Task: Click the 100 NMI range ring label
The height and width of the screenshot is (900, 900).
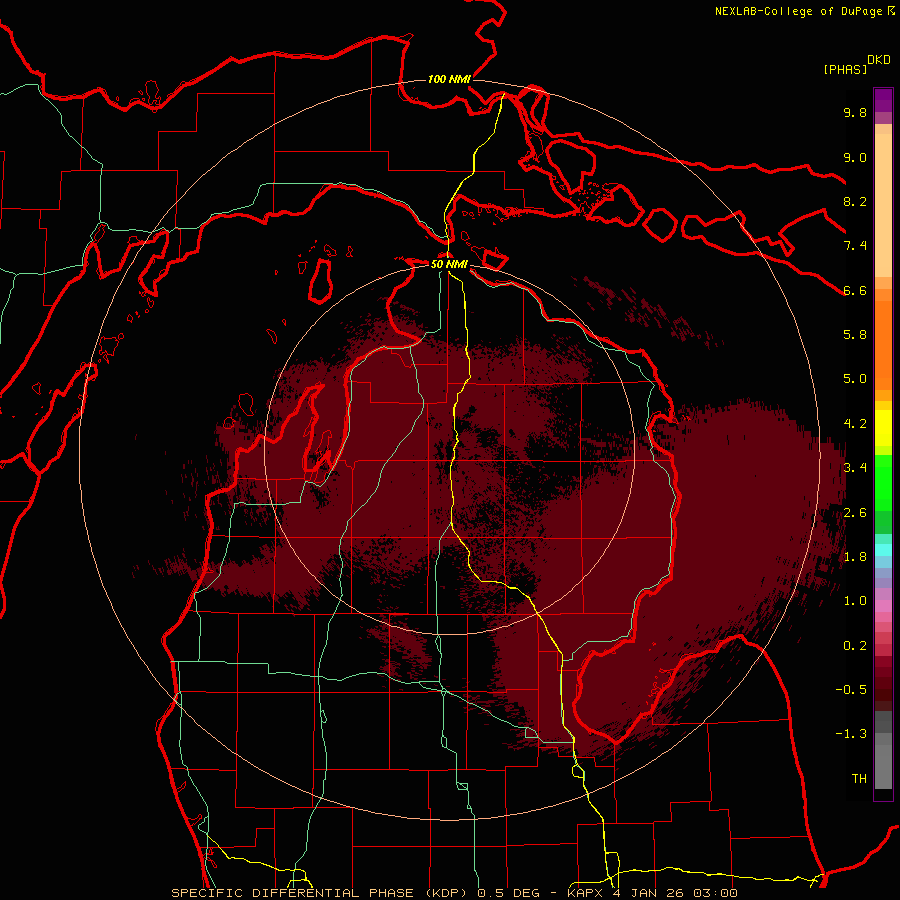Action: 449,79
